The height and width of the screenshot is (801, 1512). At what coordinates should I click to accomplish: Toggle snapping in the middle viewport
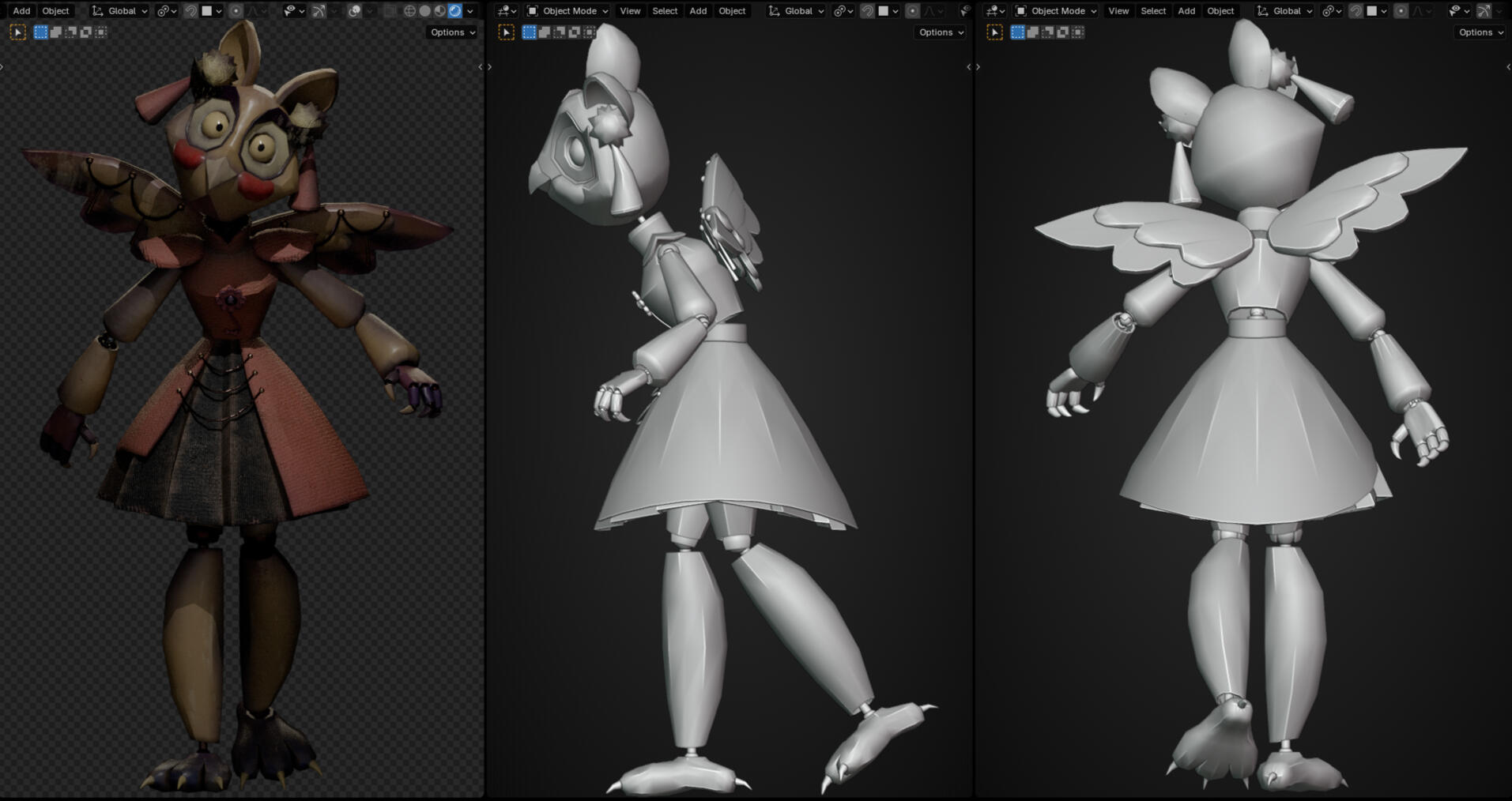[x=867, y=11]
